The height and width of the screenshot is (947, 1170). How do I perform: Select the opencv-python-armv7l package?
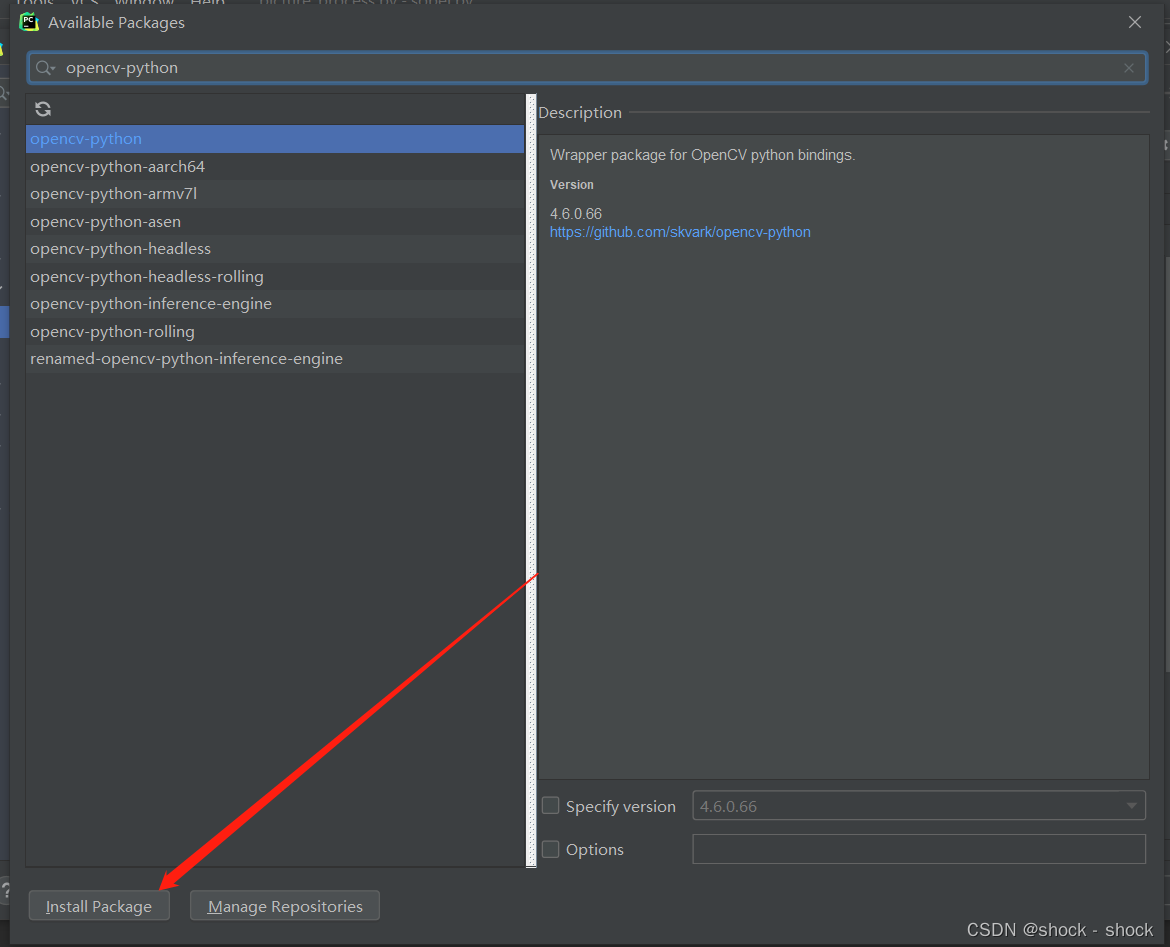112,193
